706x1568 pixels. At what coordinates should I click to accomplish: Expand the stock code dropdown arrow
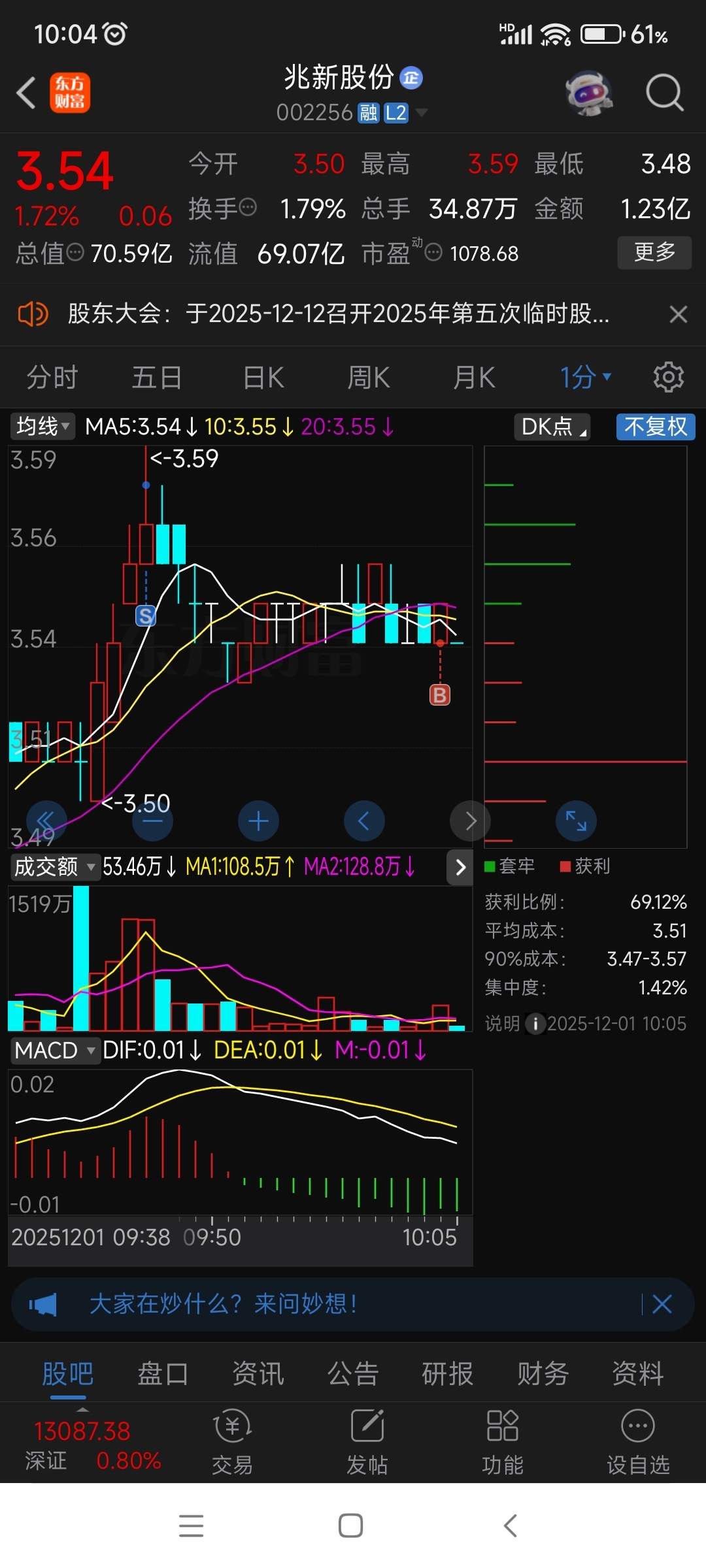422,113
